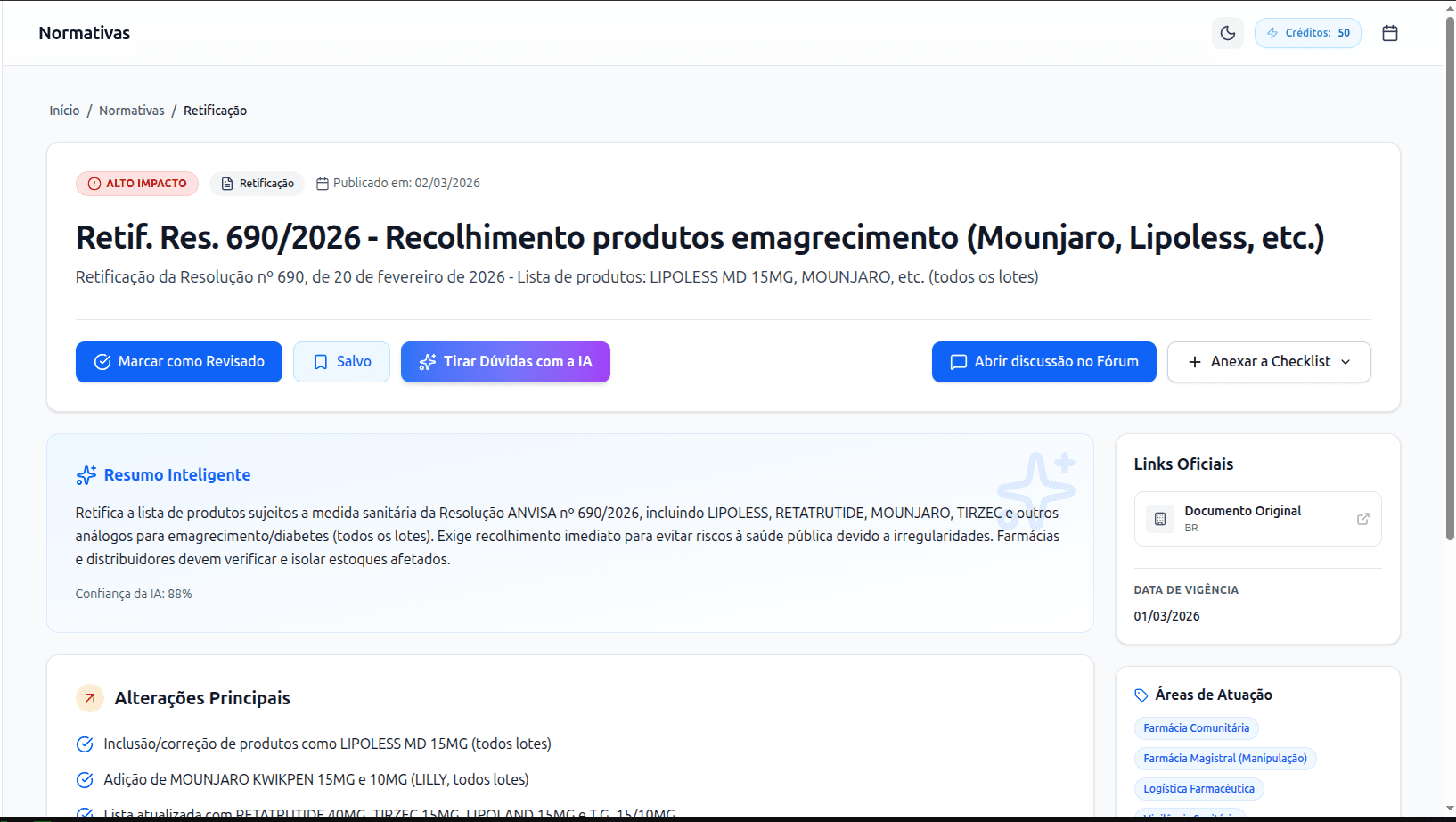Select the Farmácia Comunitária area tag

[x=1196, y=728]
